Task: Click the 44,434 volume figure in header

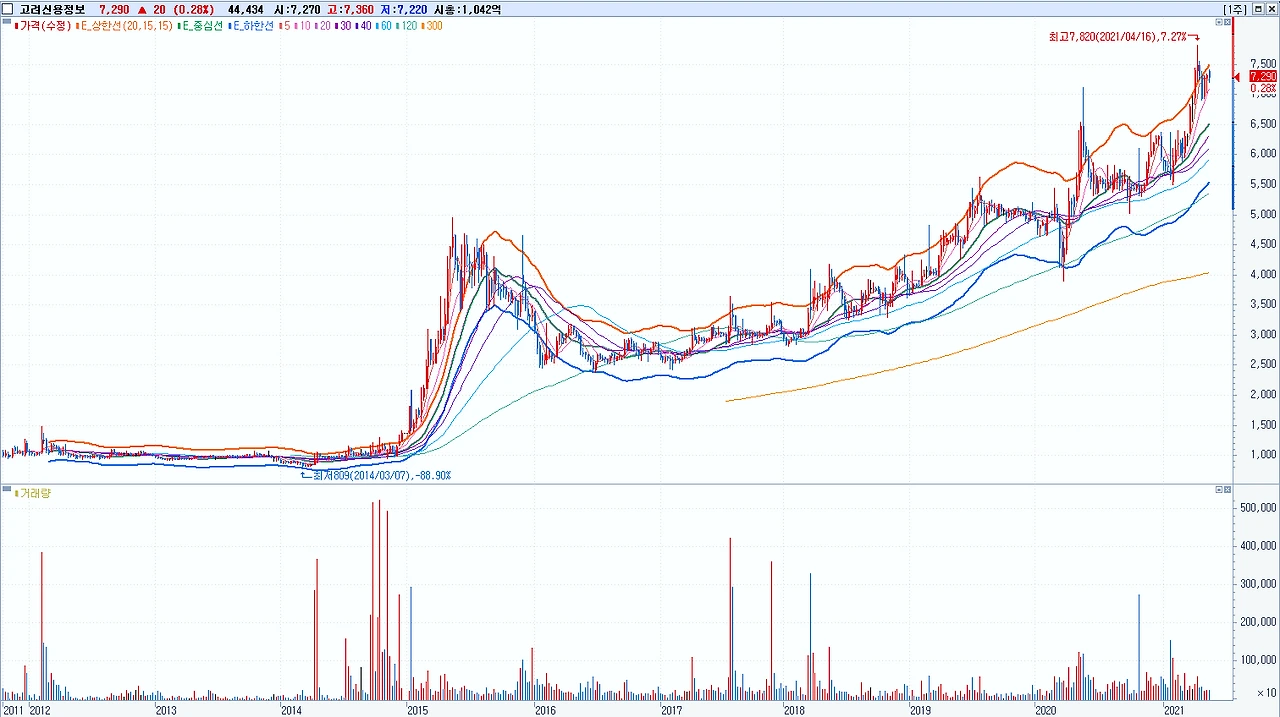Action: pyautogui.click(x=247, y=9)
